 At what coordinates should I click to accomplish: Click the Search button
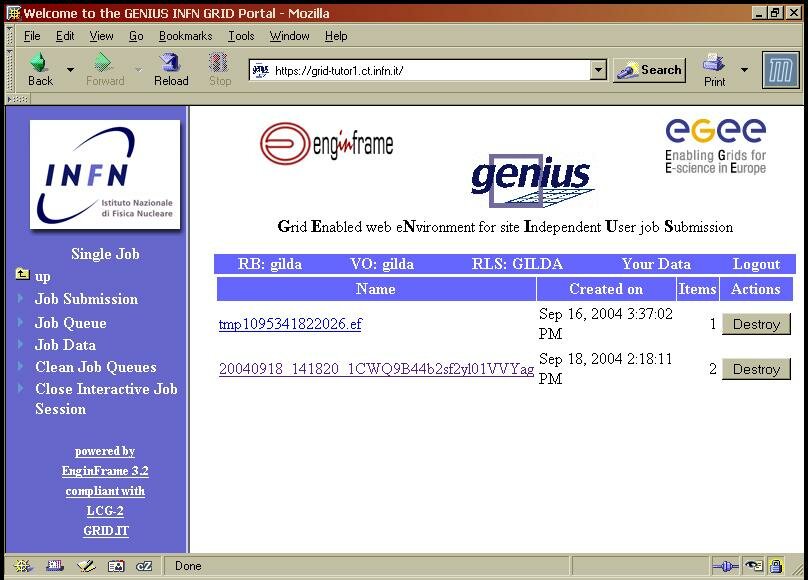pos(649,70)
